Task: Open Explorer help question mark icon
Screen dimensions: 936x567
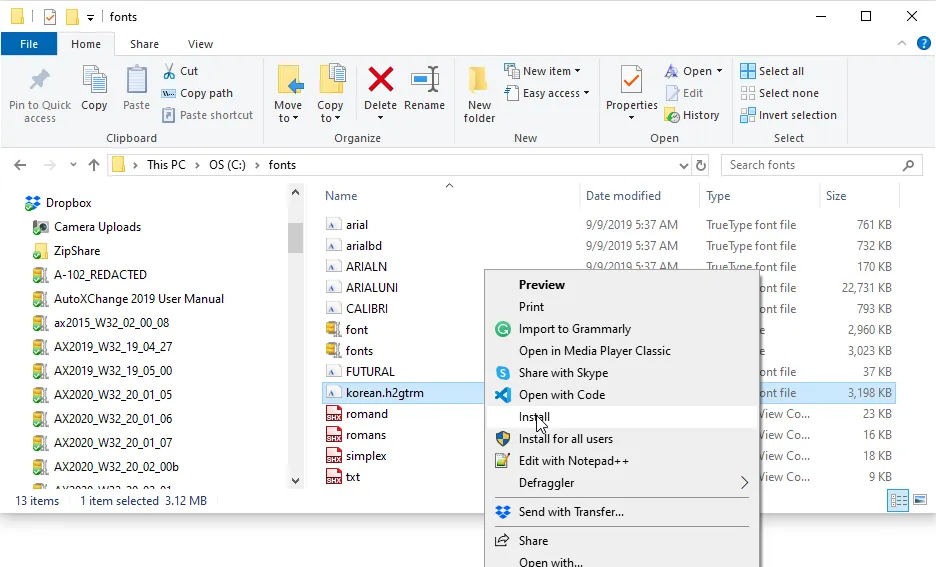Action: coord(923,43)
